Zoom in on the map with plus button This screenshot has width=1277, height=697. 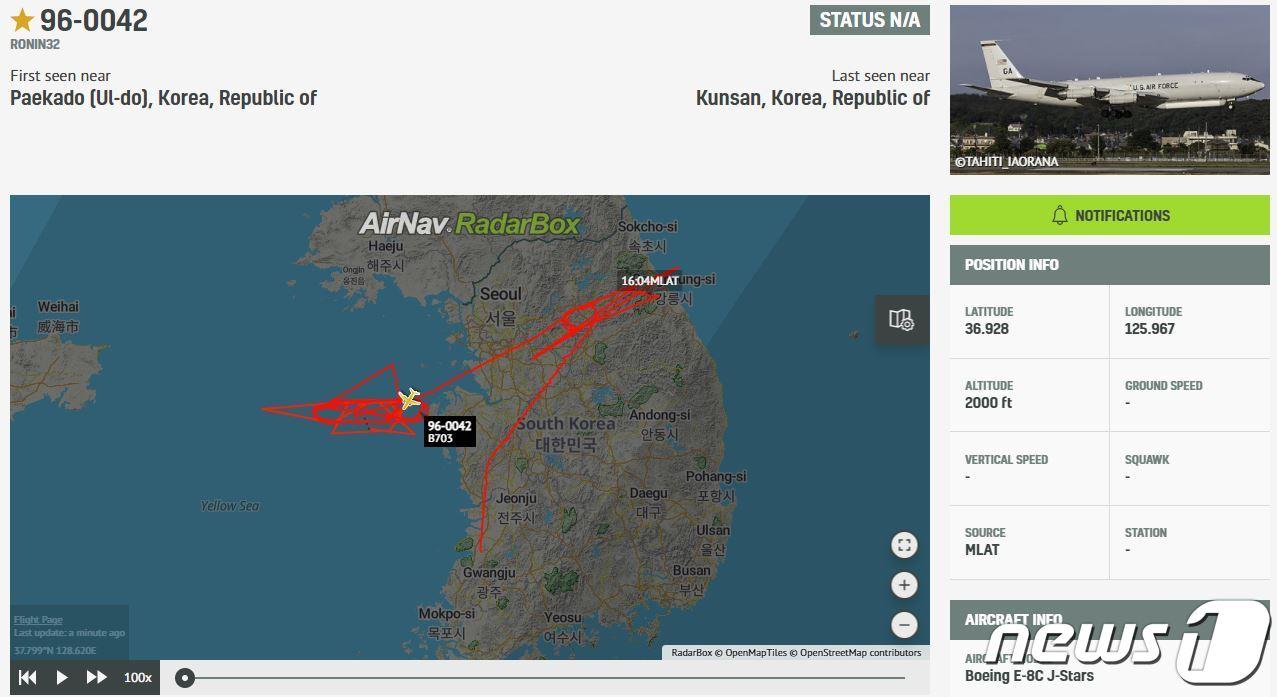[x=904, y=585]
